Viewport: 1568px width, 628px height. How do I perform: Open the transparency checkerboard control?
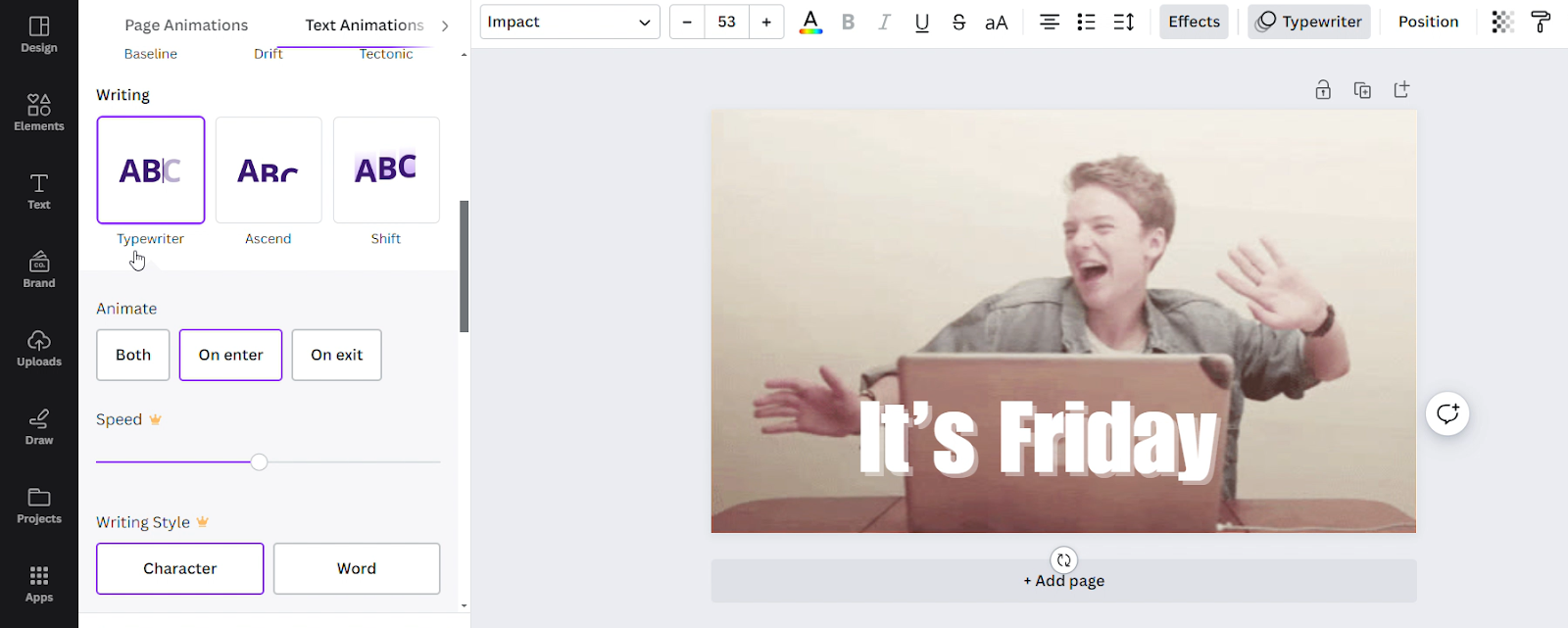coord(1503,22)
